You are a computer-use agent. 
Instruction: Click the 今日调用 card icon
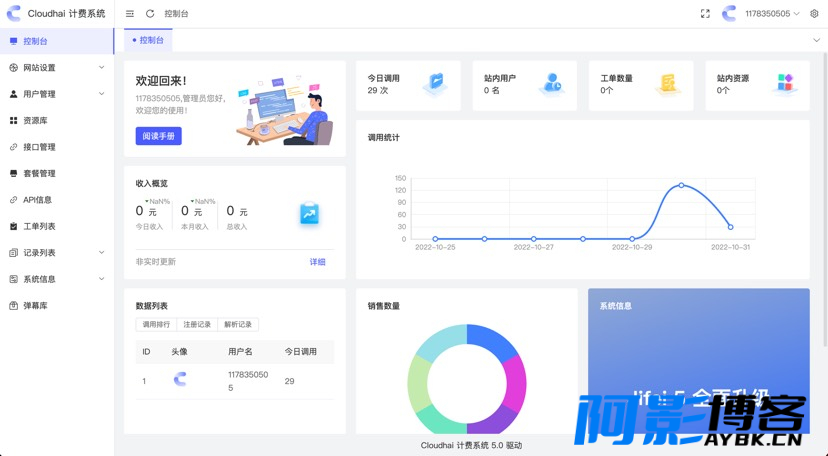tap(435, 84)
